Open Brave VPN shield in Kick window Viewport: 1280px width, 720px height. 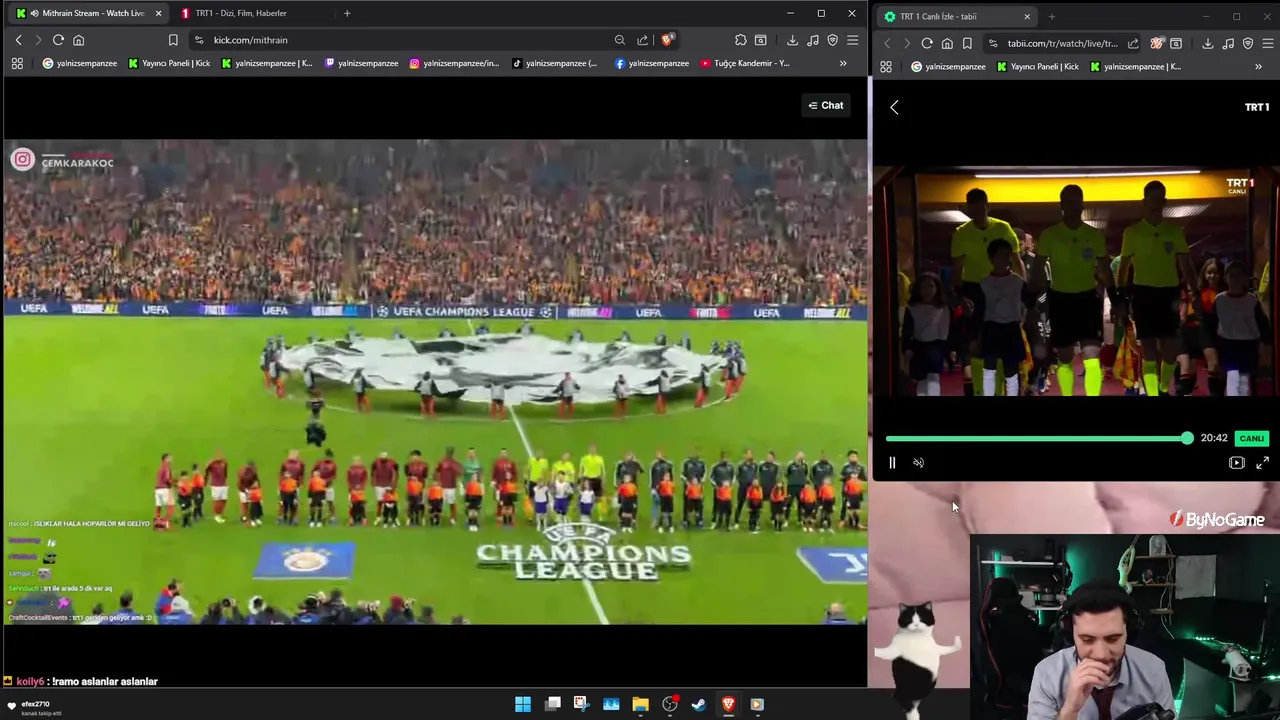pyautogui.click(x=832, y=40)
